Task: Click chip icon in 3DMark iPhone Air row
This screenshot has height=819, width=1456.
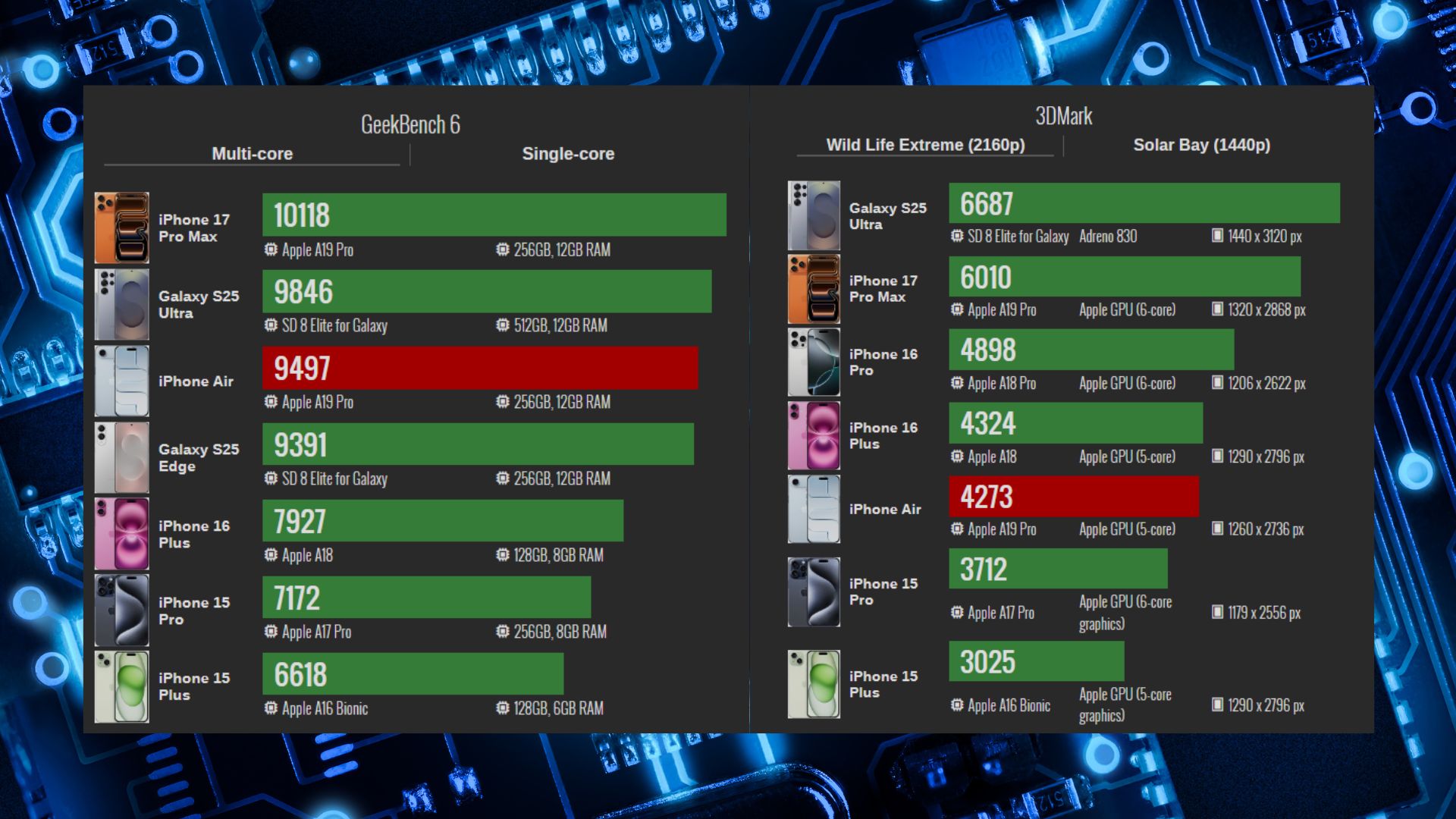Action: point(957,529)
